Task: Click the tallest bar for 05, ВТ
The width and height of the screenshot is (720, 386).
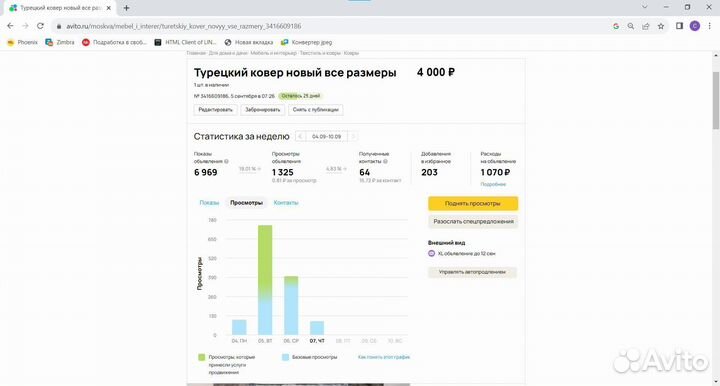Action: [x=265, y=280]
